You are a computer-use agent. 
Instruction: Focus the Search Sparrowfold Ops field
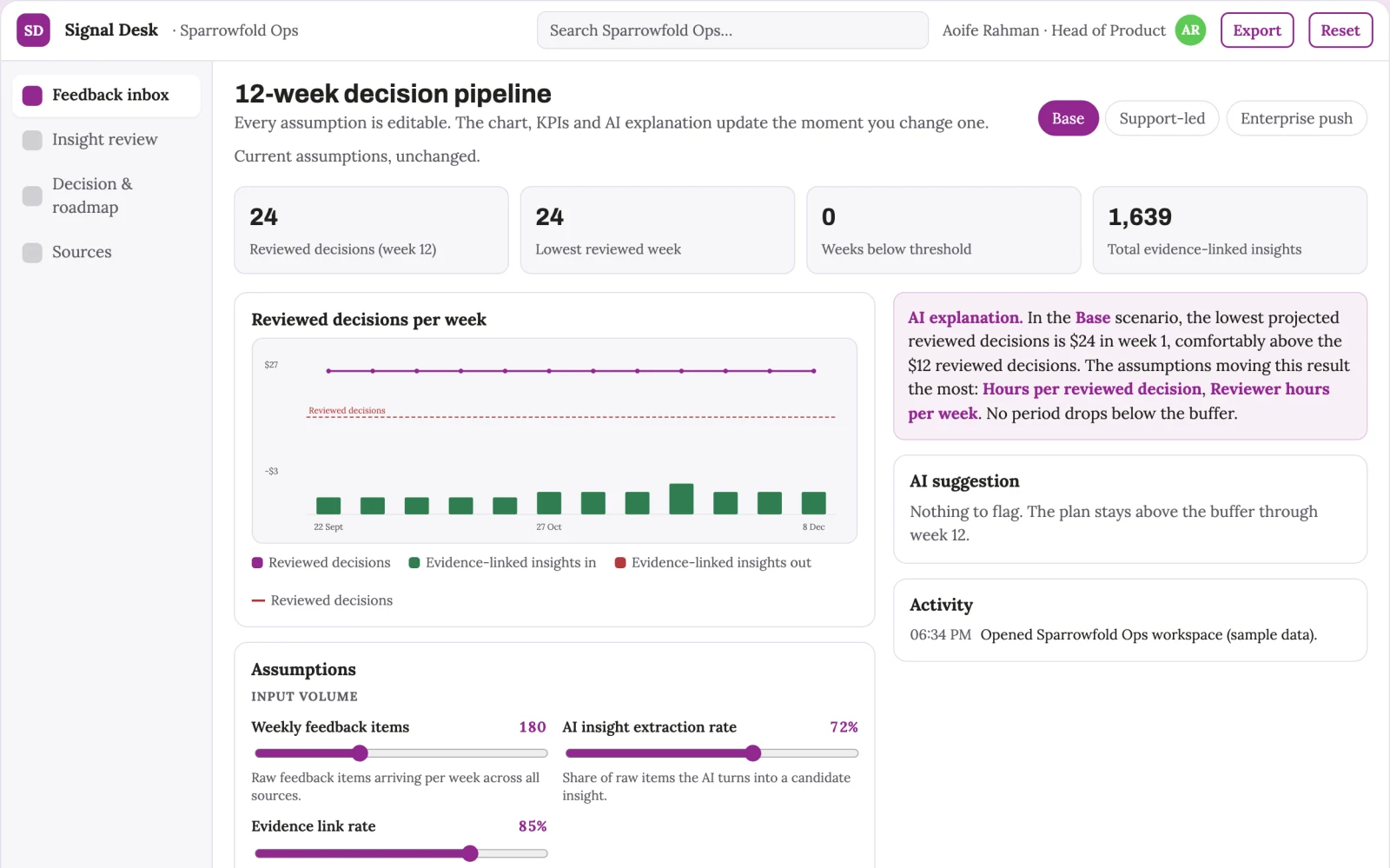tap(732, 30)
